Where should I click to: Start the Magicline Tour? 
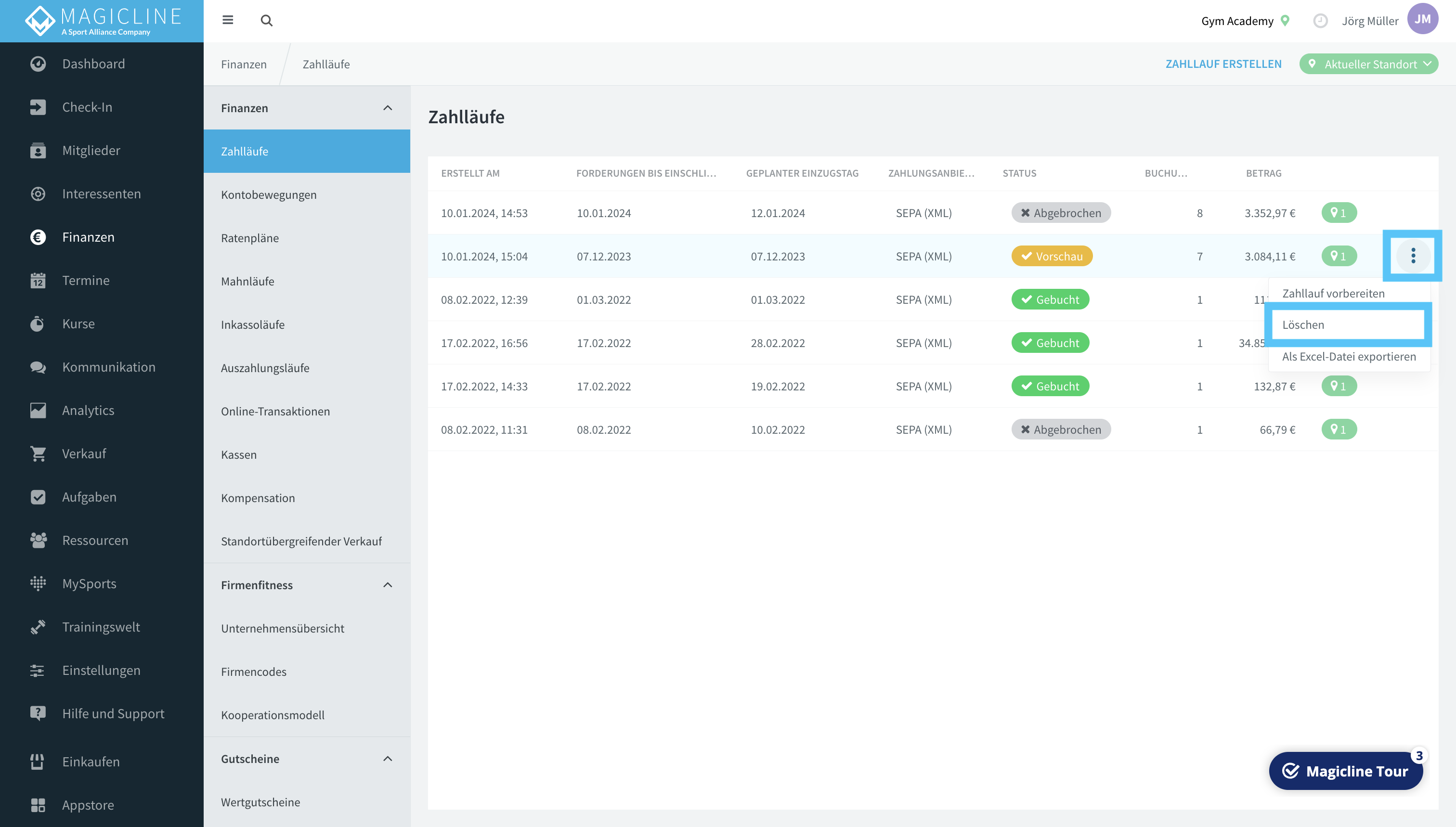[1346, 771]
